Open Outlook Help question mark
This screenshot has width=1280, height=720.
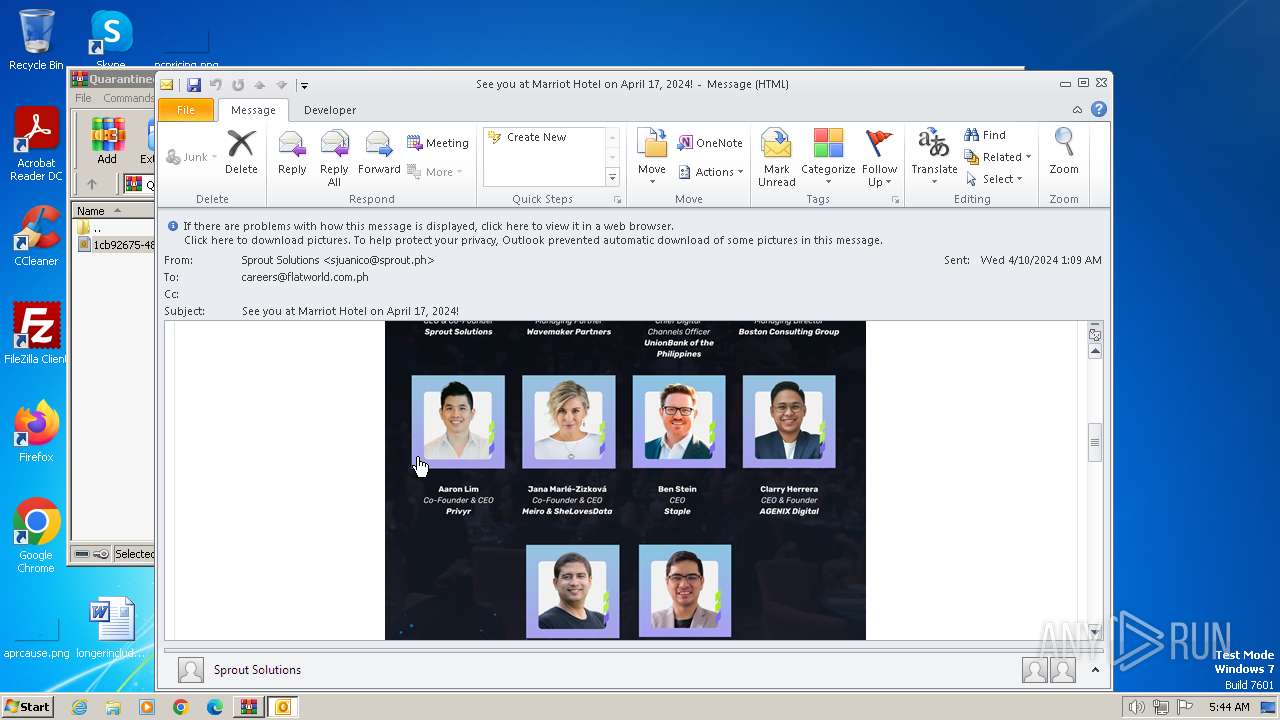(x=1099, y=110)
